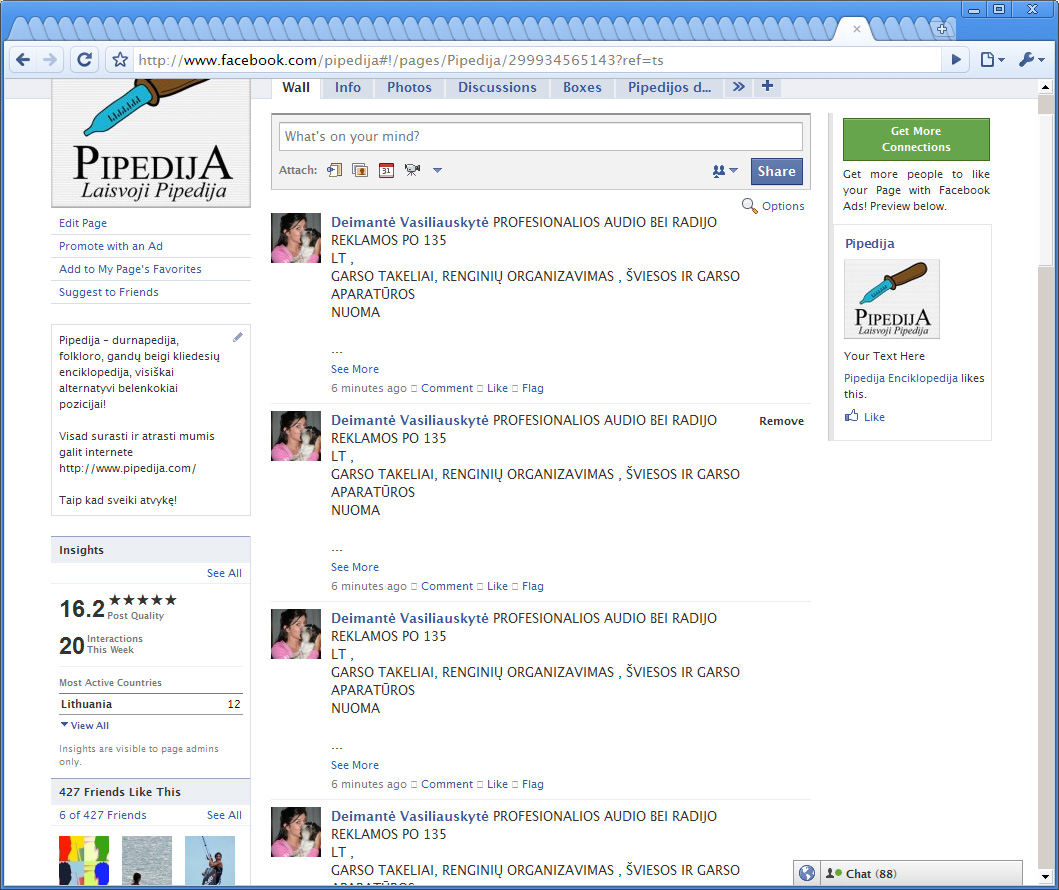
Task: Add a new page tab with plus
Action: tap(767, 87)
